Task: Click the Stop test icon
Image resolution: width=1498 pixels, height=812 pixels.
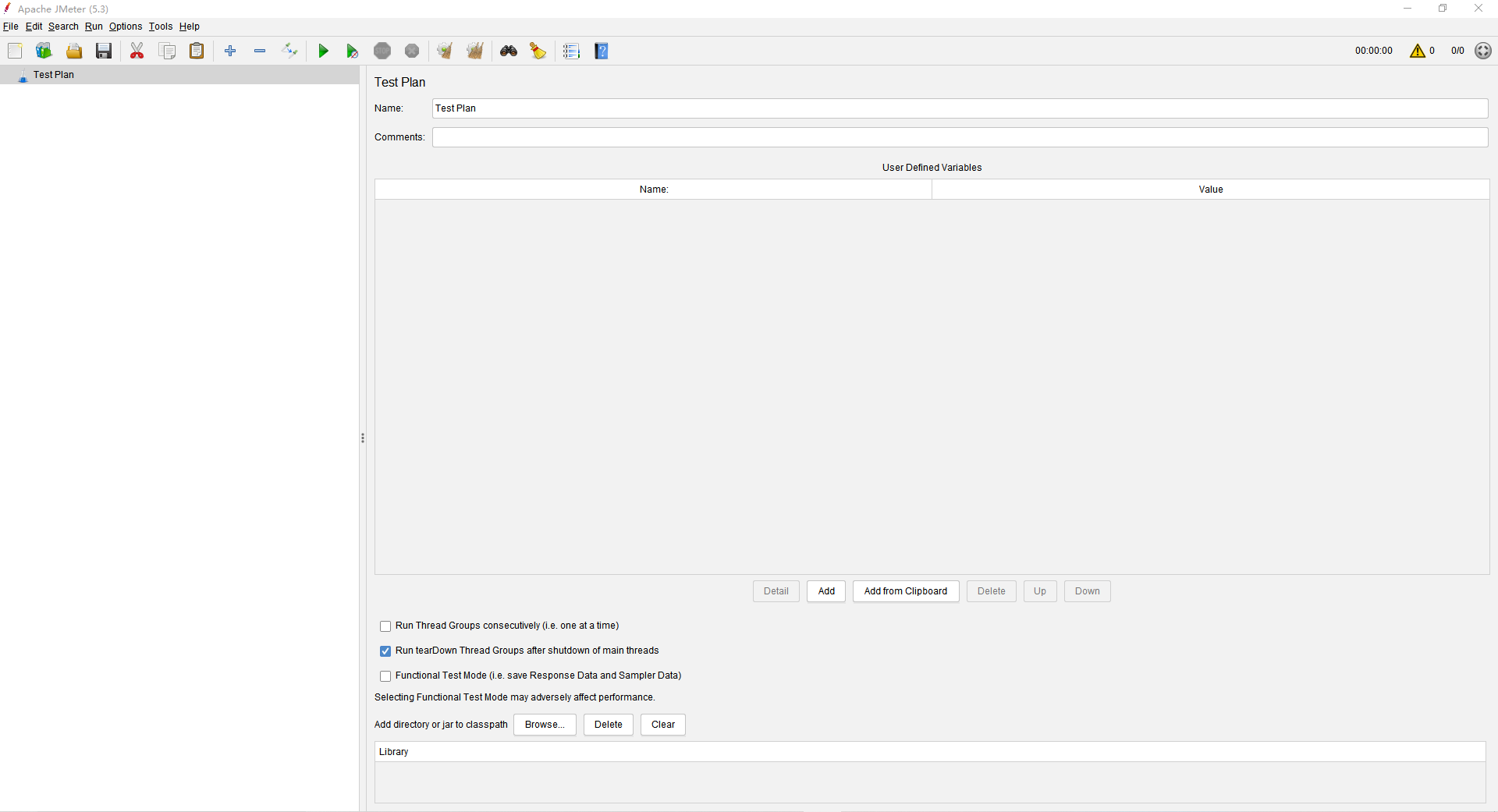Action: [x=382, y=51]
